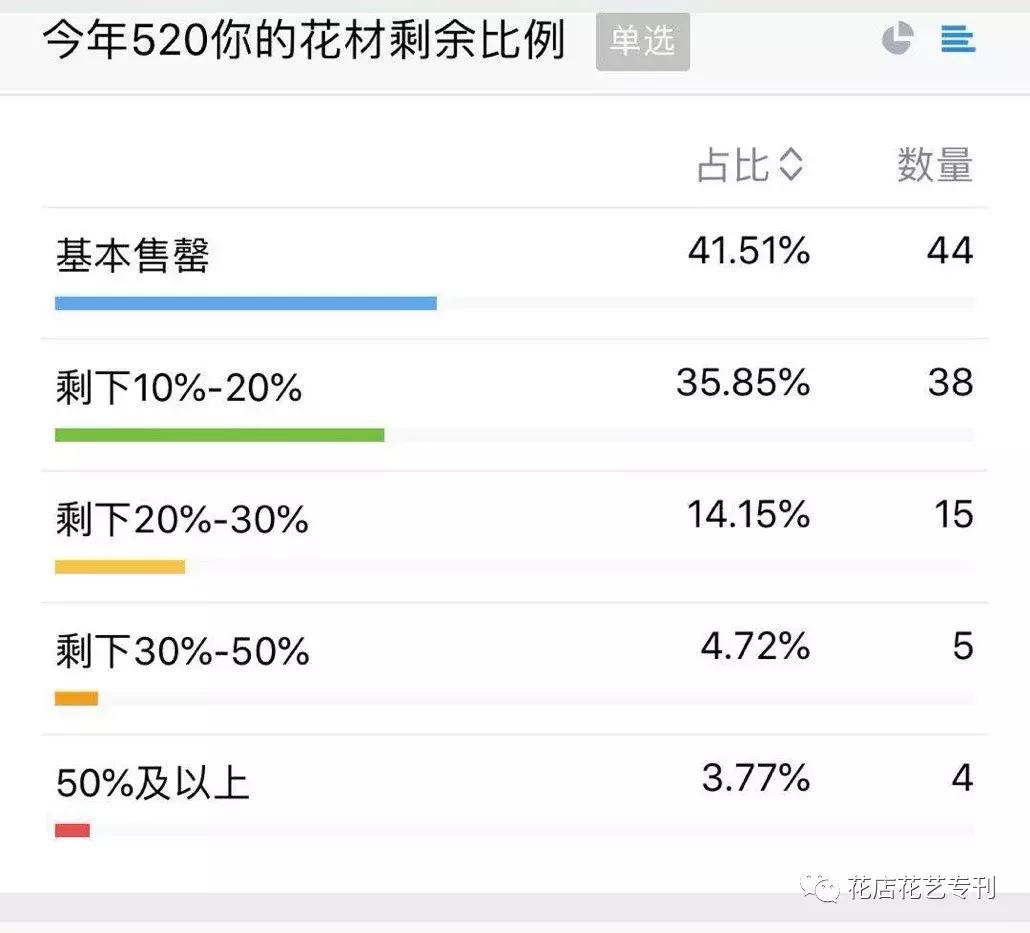The image size is (1030, 933).
Task: Click the blue 基本售罄 progress bar
Action: pyautogui.click(x=245, y=303)
